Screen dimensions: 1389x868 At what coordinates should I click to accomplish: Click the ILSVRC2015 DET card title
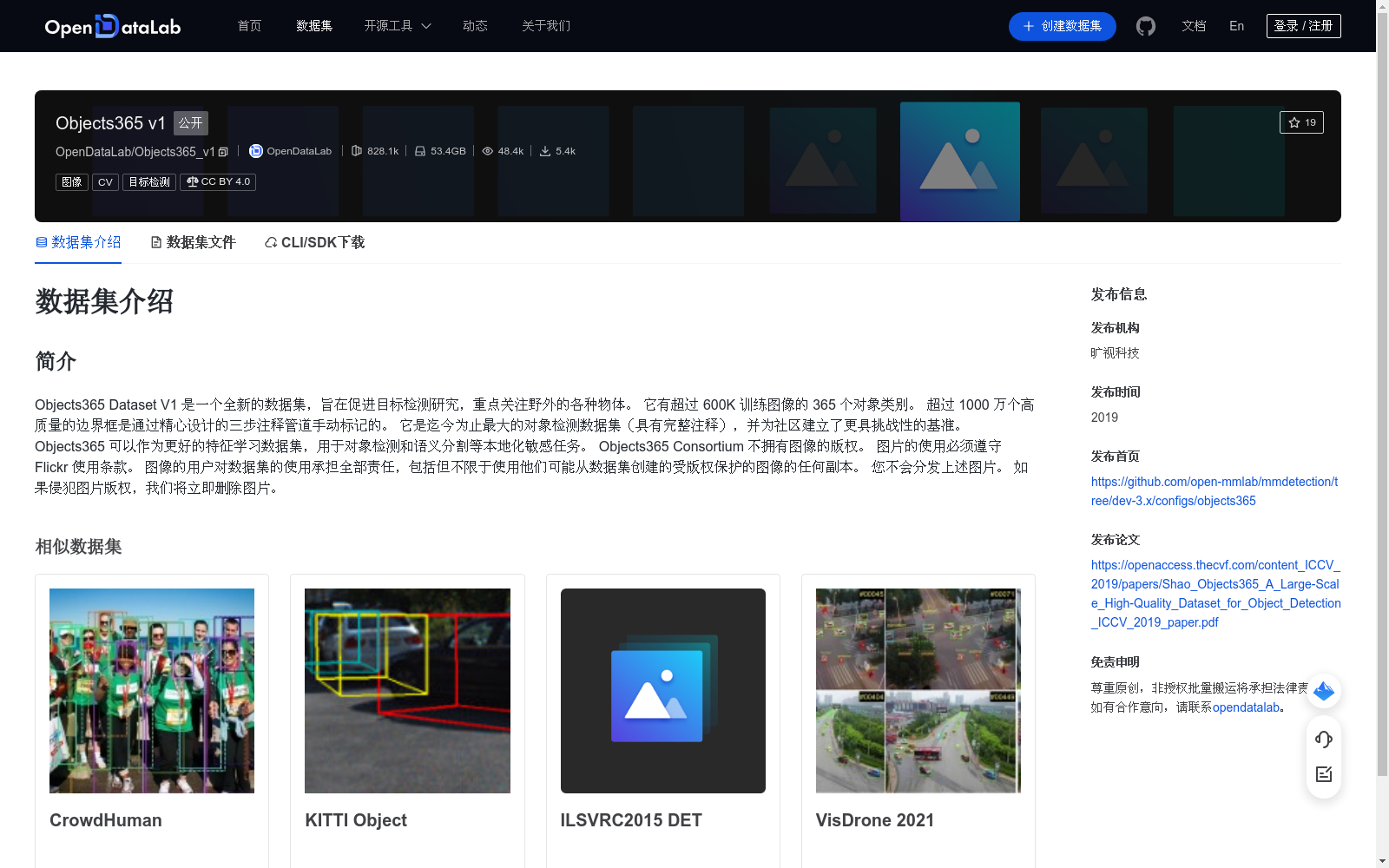click(x=631, y=820)
